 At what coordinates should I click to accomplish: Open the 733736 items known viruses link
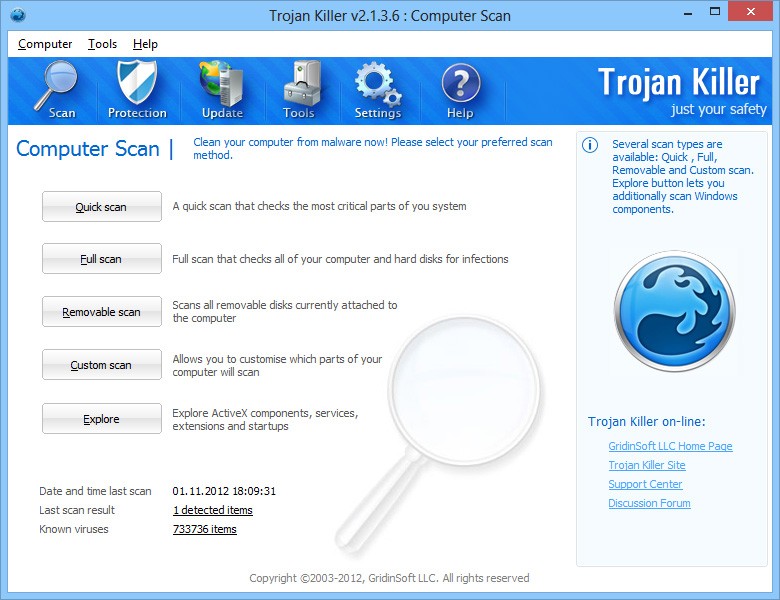204,529
